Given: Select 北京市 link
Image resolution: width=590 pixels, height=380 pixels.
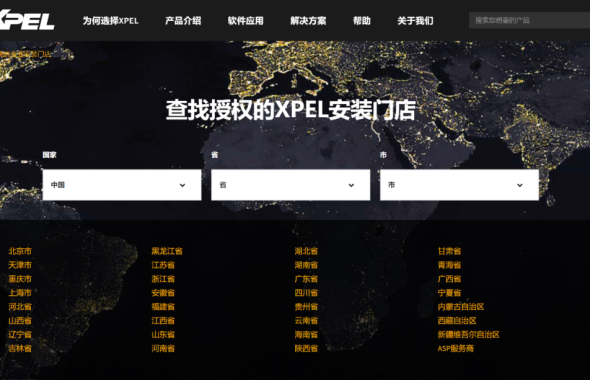Looking at the screenshot, I should click(x=20, y=251).
